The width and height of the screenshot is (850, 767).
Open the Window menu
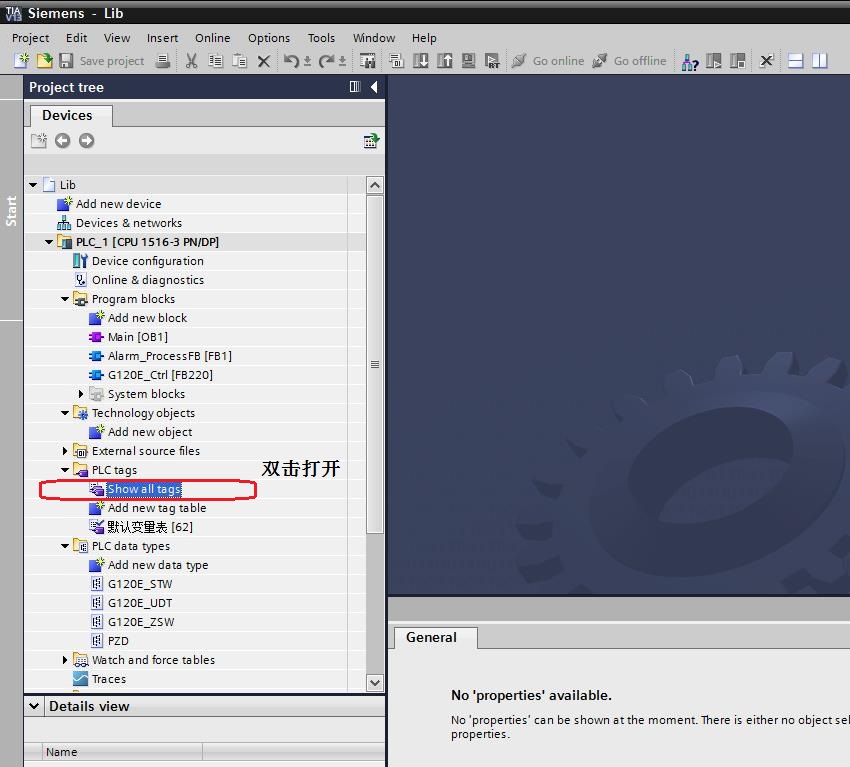tap(374, 38)
